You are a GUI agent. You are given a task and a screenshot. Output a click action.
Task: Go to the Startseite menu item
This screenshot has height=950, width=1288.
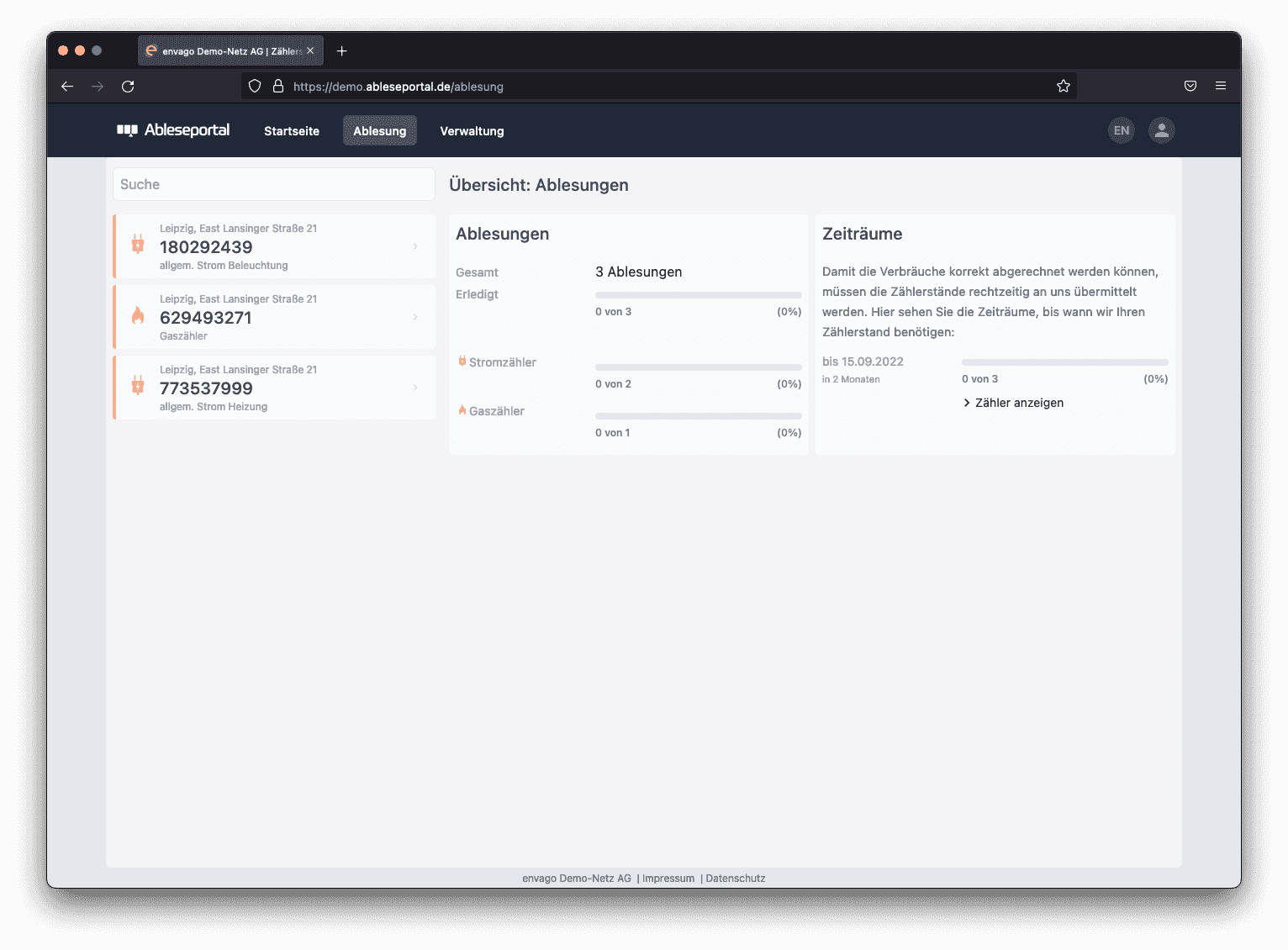(x=292, y=131)
